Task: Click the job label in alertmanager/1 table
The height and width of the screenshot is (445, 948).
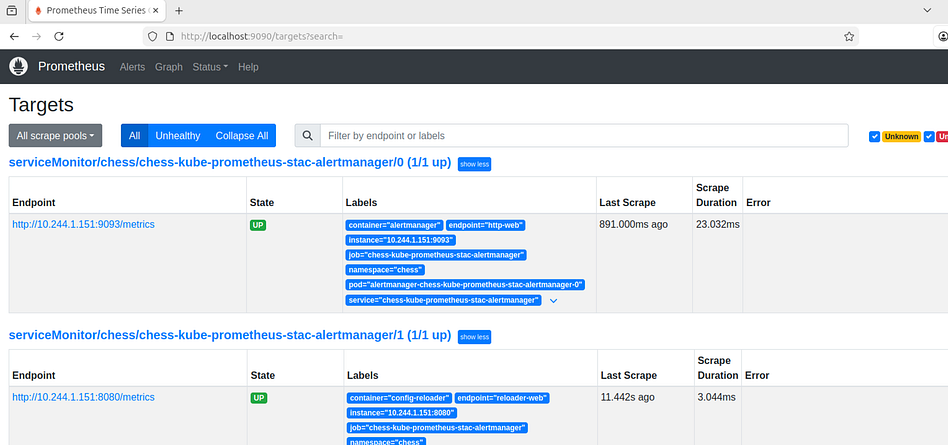Action: click(x=437, y=428)
